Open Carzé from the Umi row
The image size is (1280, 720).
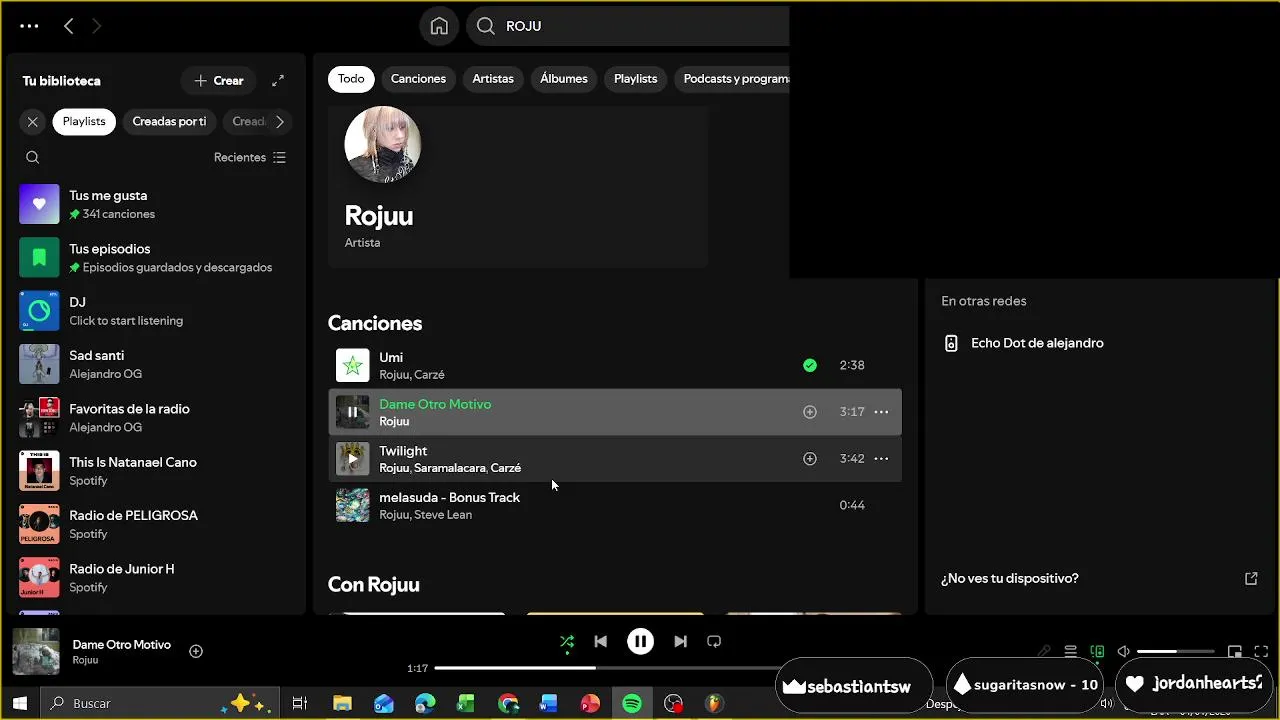point(429,375)
